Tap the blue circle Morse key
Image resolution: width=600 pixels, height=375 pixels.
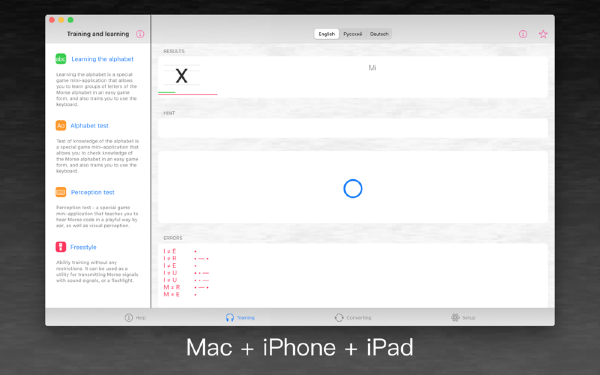pyautogui.click(x=353, y=189)
